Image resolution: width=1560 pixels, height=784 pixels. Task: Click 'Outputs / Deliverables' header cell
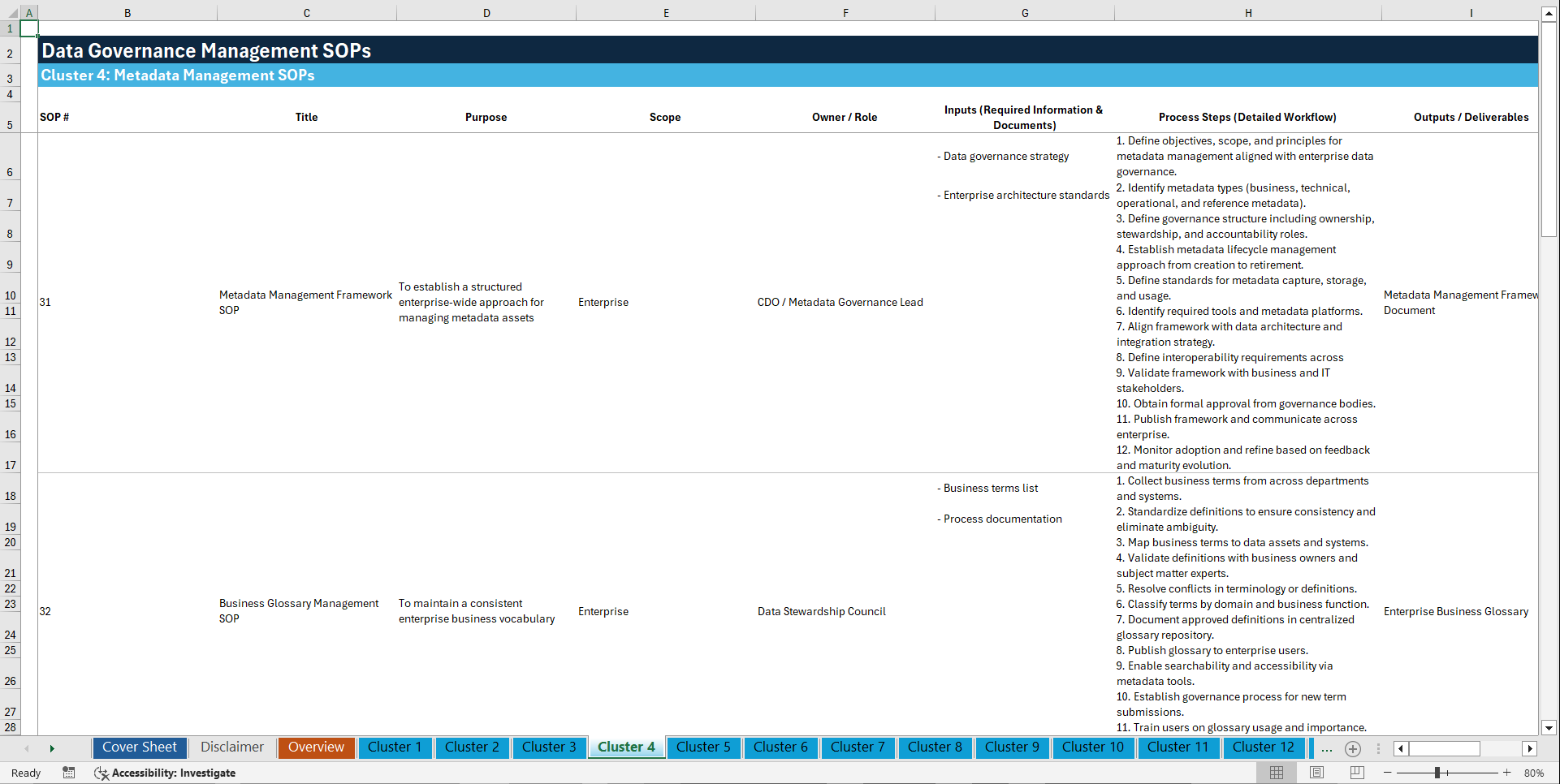(x=1460, y=118)
